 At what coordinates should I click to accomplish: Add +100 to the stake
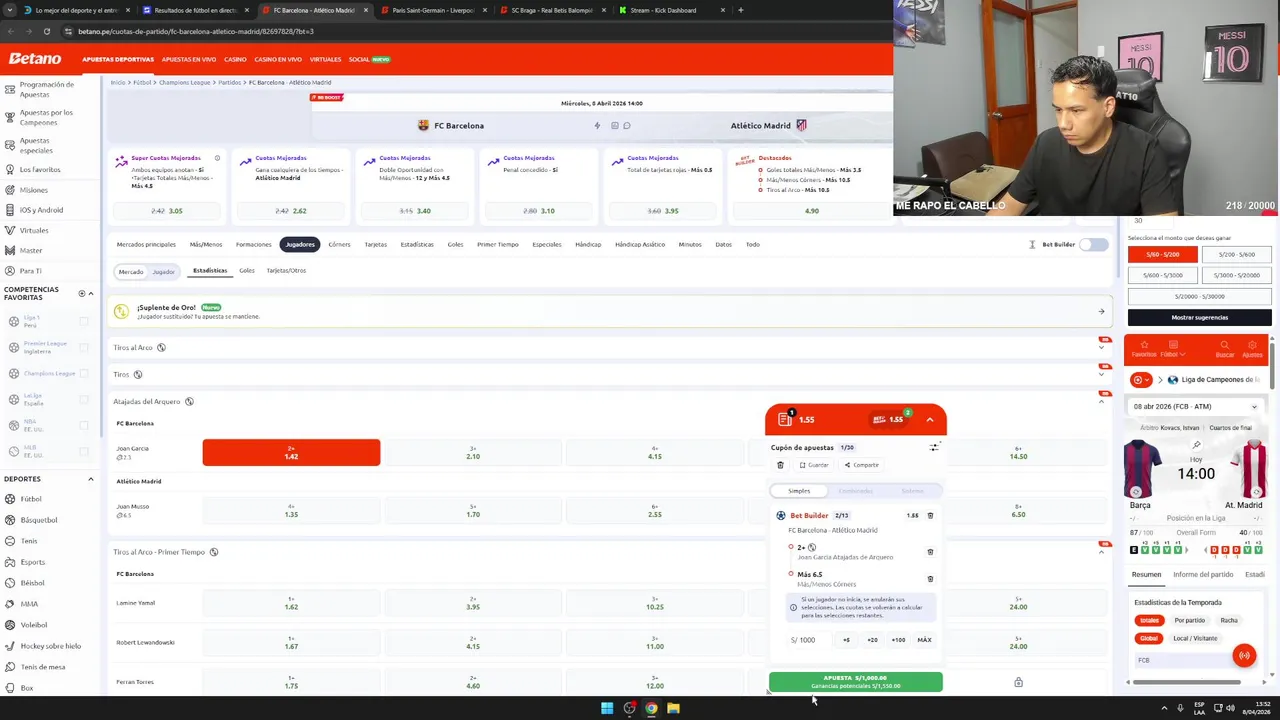point(898,640)
